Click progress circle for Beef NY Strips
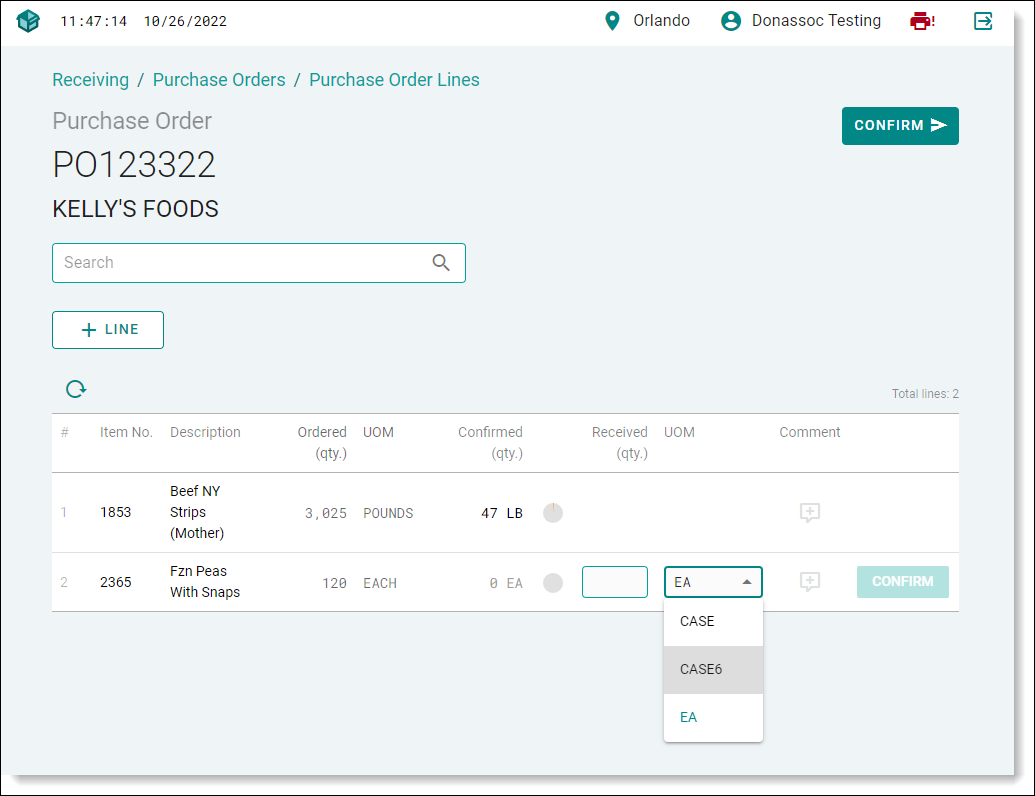Screen dimensions: 1035x796 (553, 513)
